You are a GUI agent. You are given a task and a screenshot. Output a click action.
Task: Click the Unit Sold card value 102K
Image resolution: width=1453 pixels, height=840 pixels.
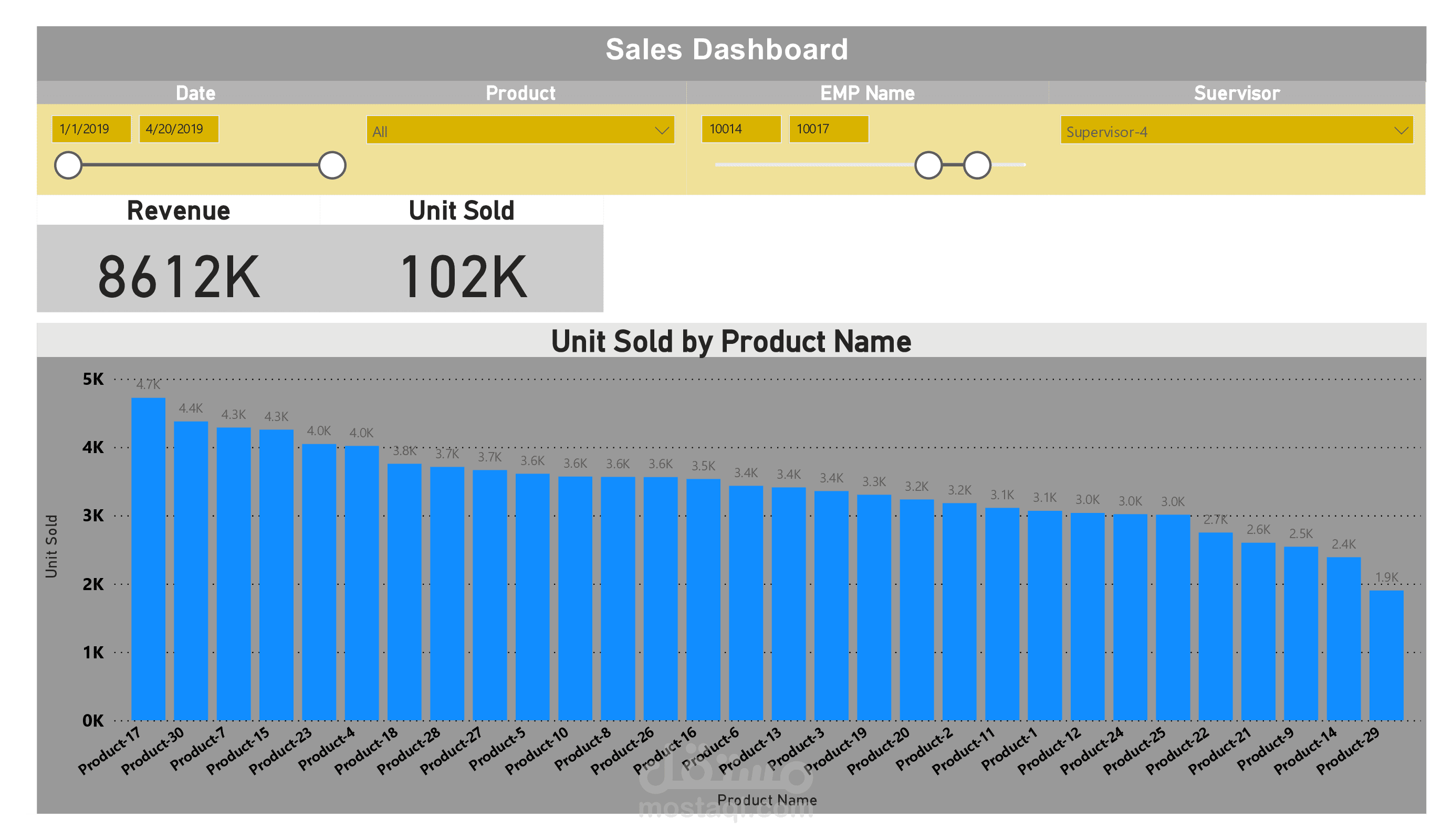click(x=464, y=277)
